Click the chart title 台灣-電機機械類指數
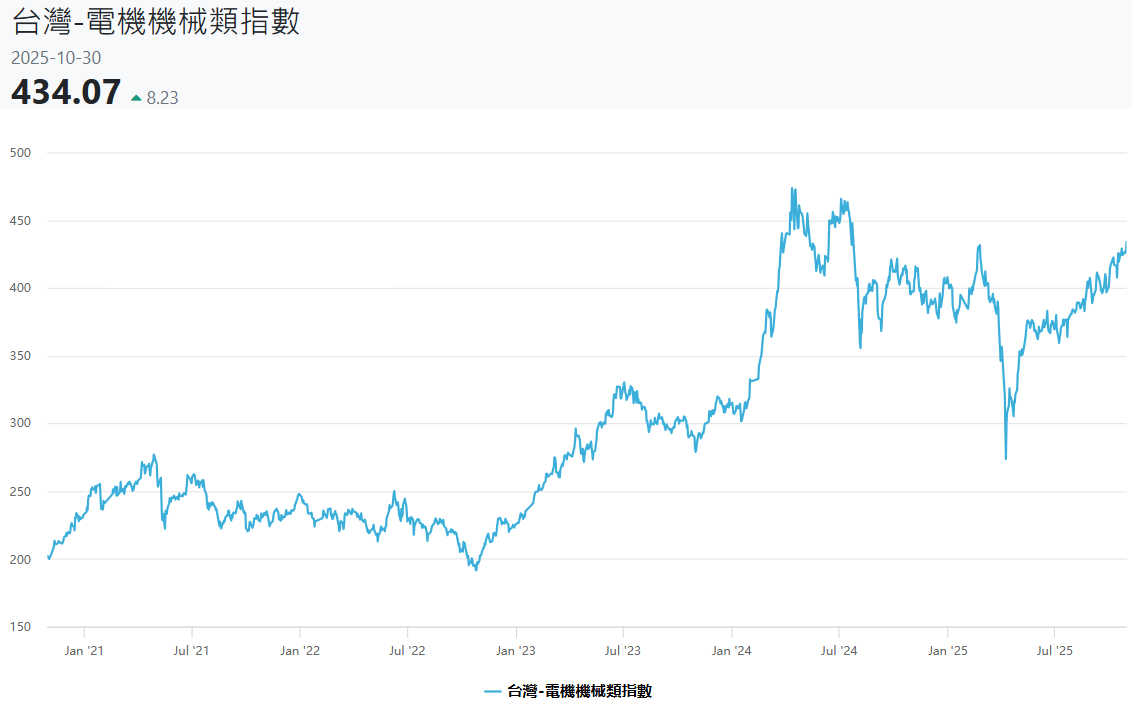Screen dimensions: 1132x705 [155, 23]
